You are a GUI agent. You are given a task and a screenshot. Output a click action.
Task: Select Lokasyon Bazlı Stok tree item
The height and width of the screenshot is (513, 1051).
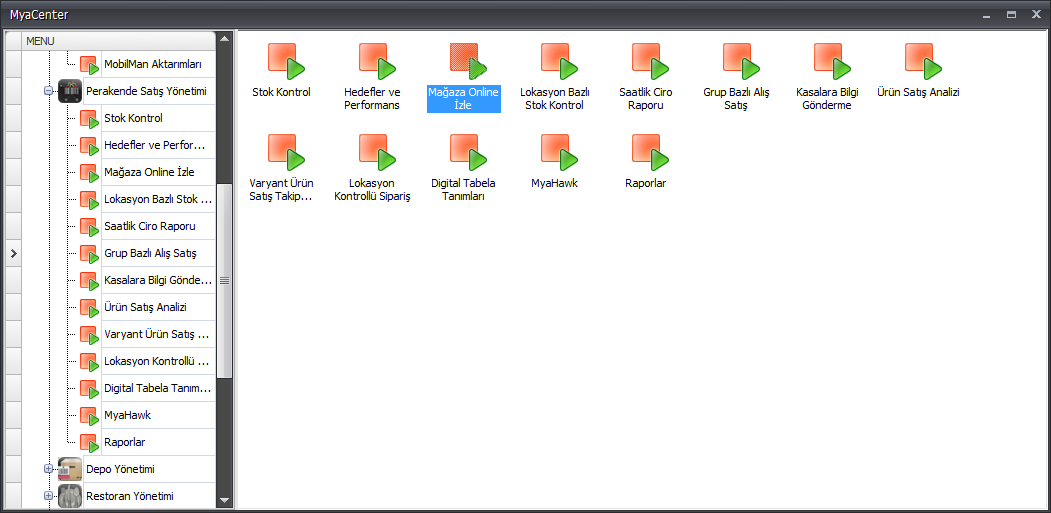pyautogui.click(x=158, y=200)
